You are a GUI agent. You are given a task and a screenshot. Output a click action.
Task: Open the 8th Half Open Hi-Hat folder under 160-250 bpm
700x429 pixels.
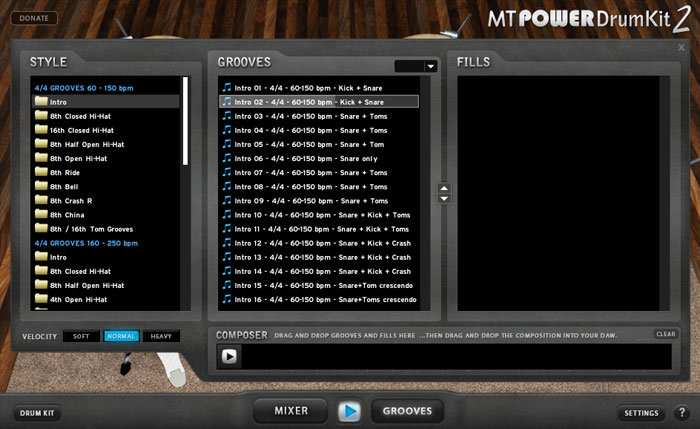tap(106, 285)
